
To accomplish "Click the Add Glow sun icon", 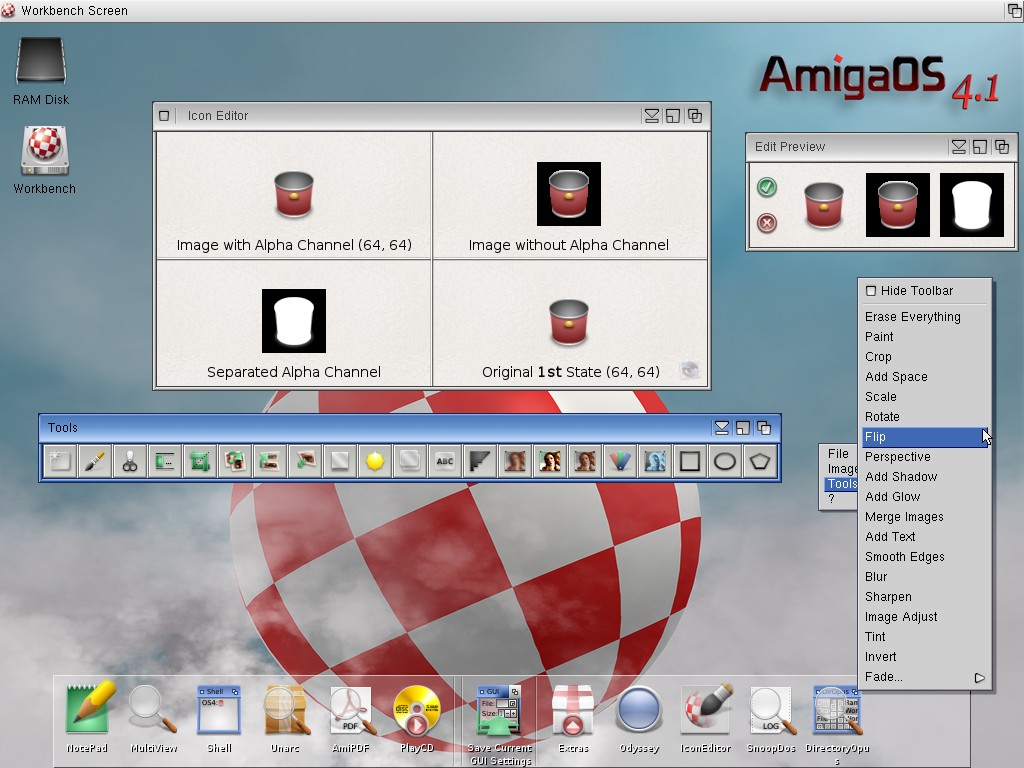I will click(375, 462).
